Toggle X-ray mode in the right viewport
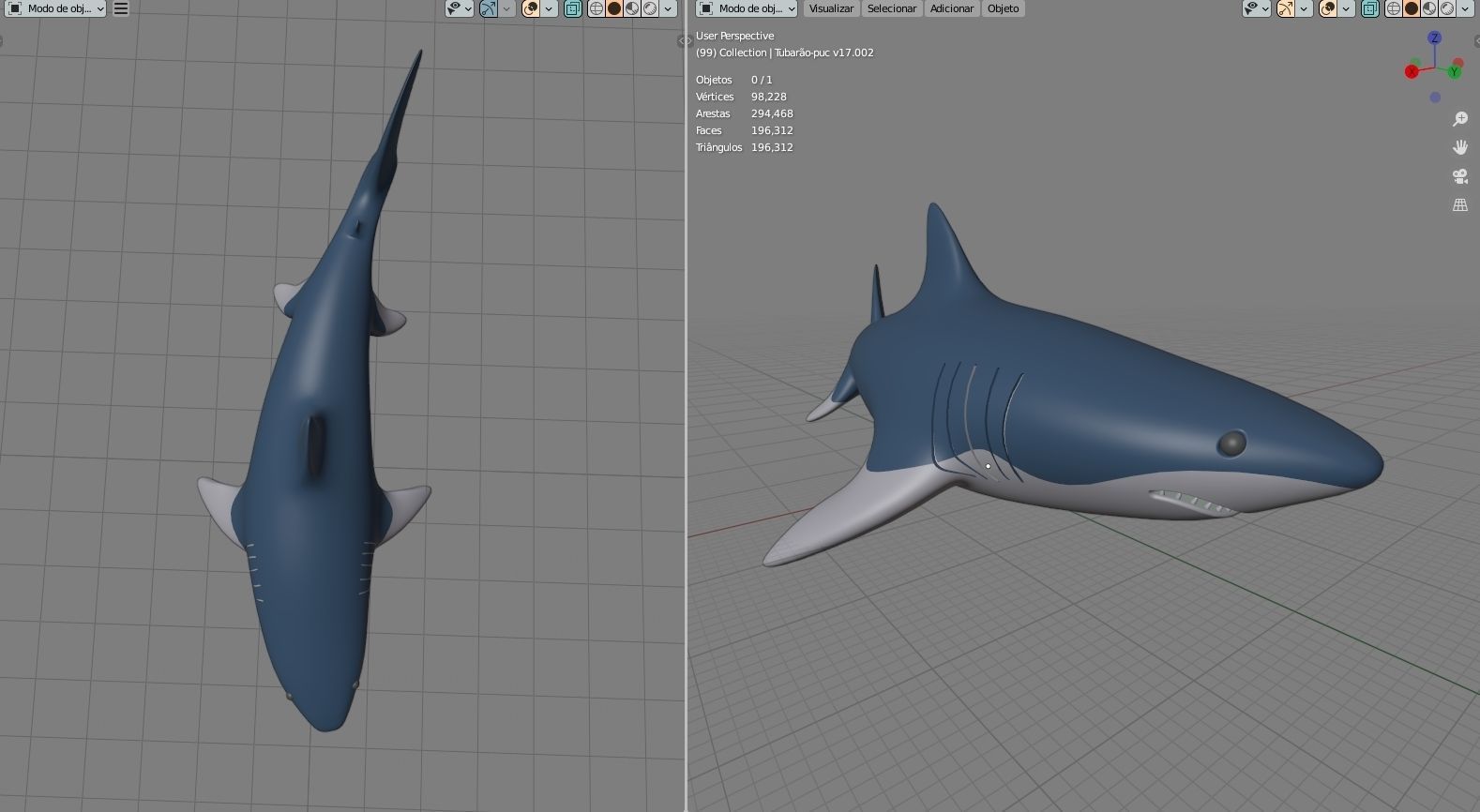 pos(1369,8)
